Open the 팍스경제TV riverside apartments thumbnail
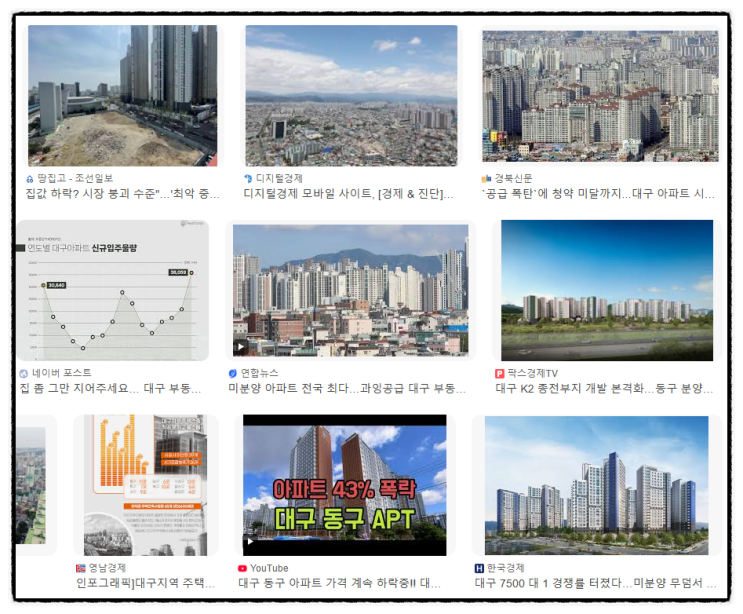The image size is (743, 614). tap(607, 290)
